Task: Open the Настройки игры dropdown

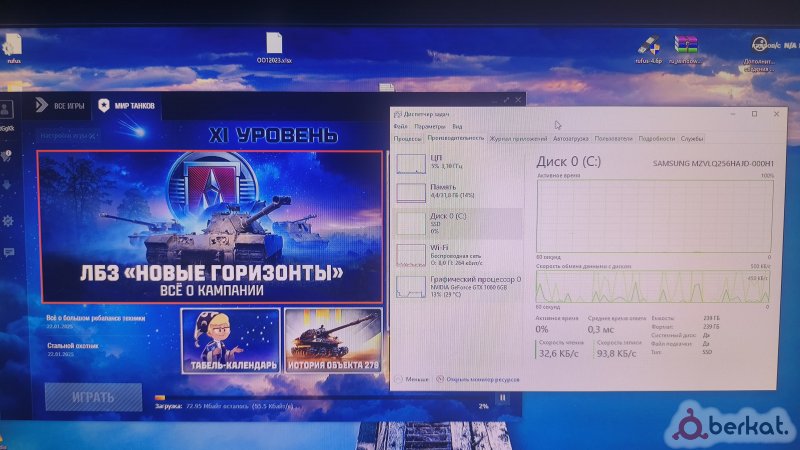Action: tap(67, 136)
